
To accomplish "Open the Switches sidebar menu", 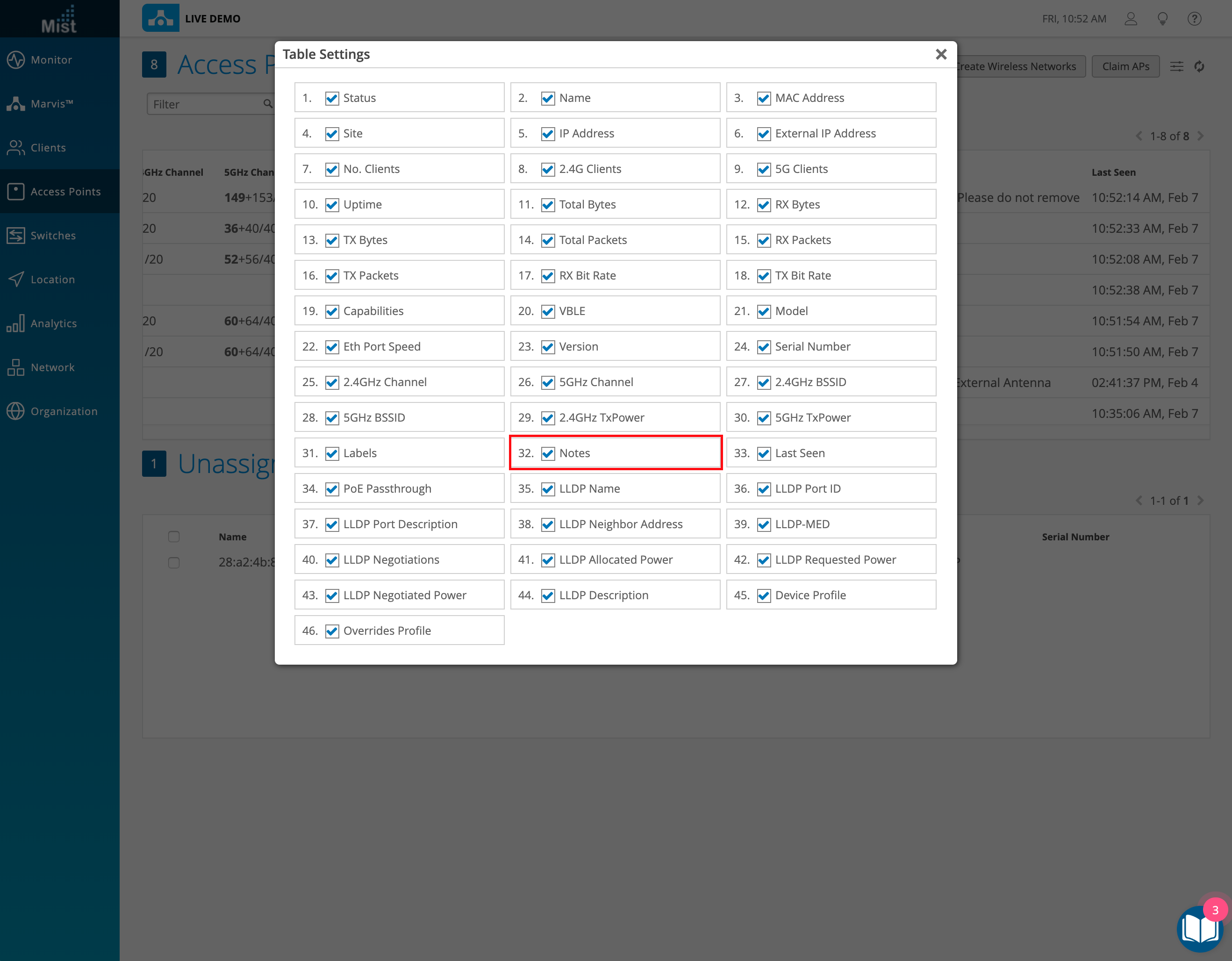I will tap(53, 235).
